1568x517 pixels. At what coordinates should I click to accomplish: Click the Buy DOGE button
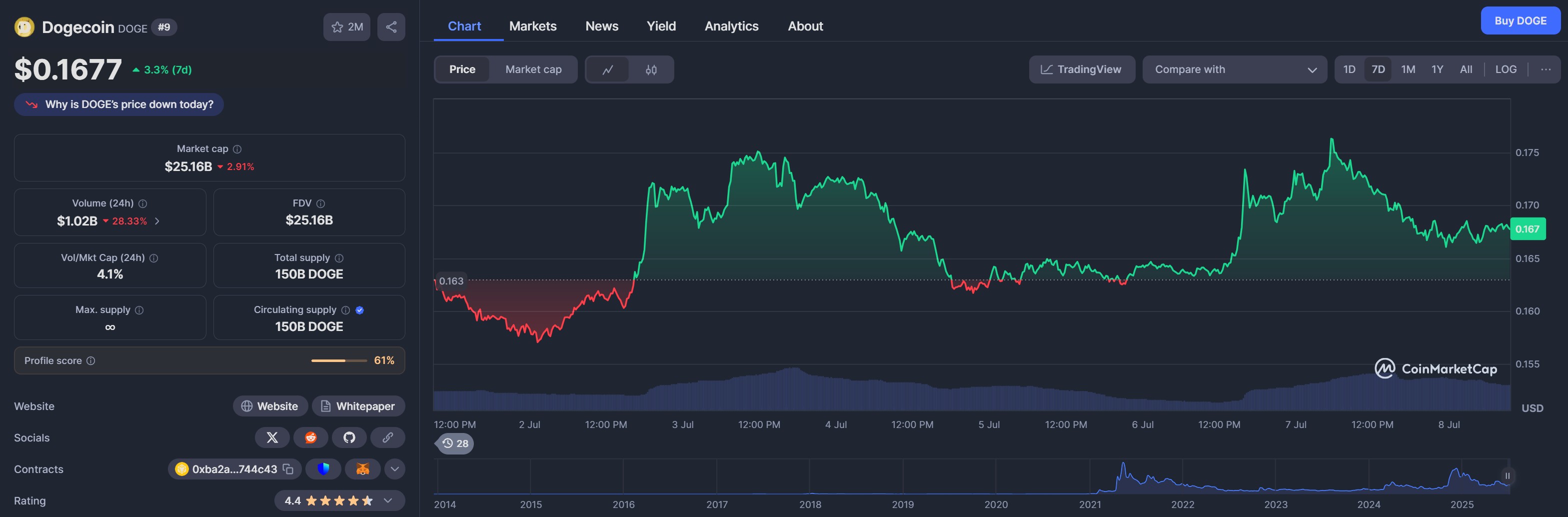coord(1520,20)
